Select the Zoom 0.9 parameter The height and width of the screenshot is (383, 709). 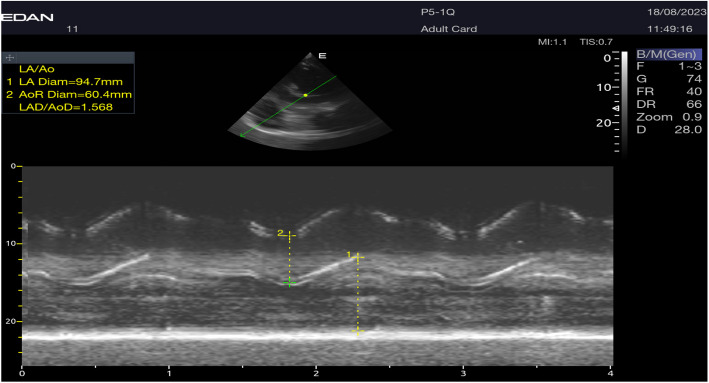click(x=669, y=117)
